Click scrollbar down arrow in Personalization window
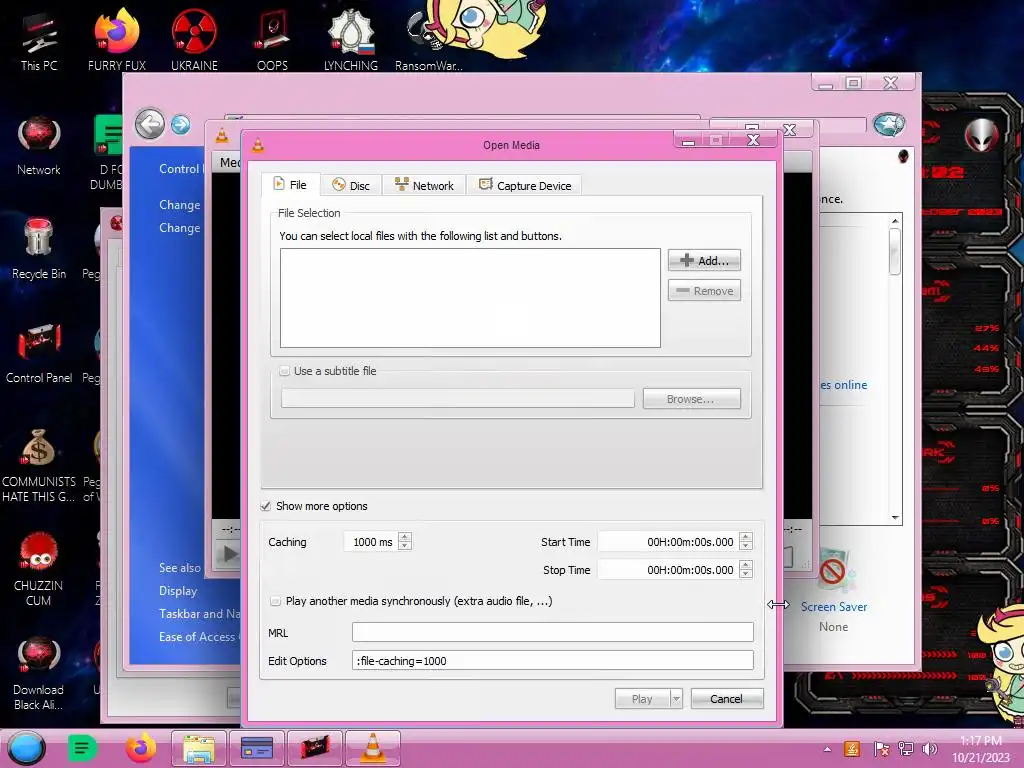Screen dimensions: 1024x768 click(x=895, y=517)
